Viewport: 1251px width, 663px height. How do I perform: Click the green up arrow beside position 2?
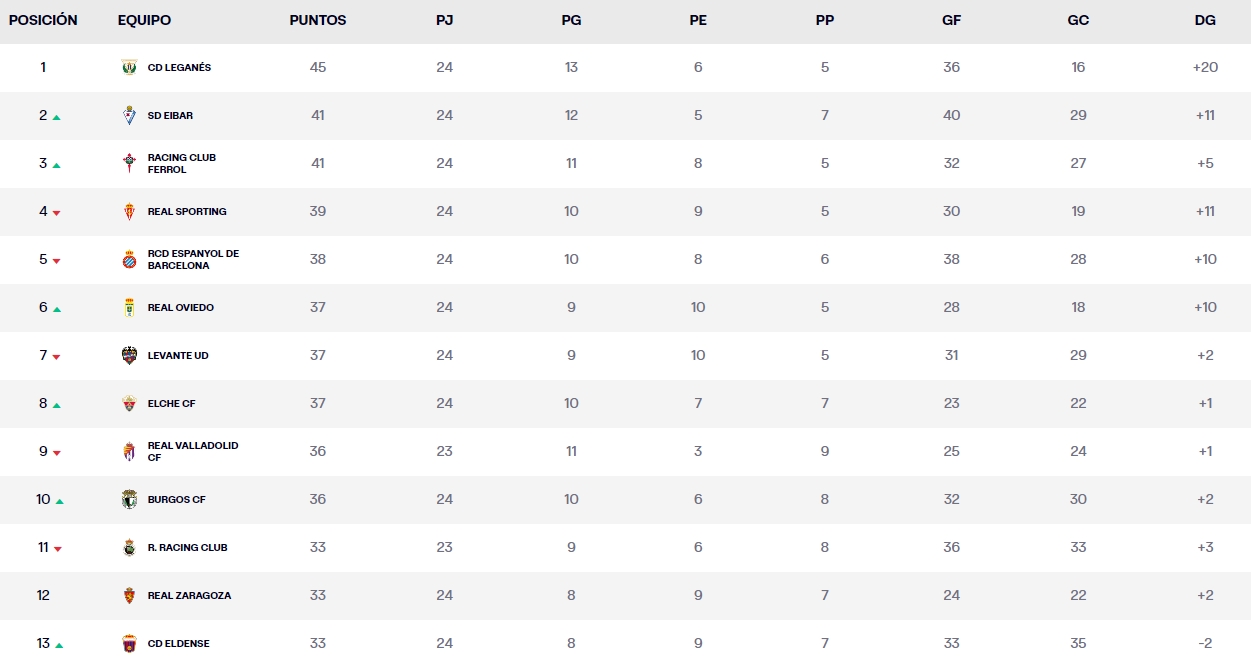point(57,117)
